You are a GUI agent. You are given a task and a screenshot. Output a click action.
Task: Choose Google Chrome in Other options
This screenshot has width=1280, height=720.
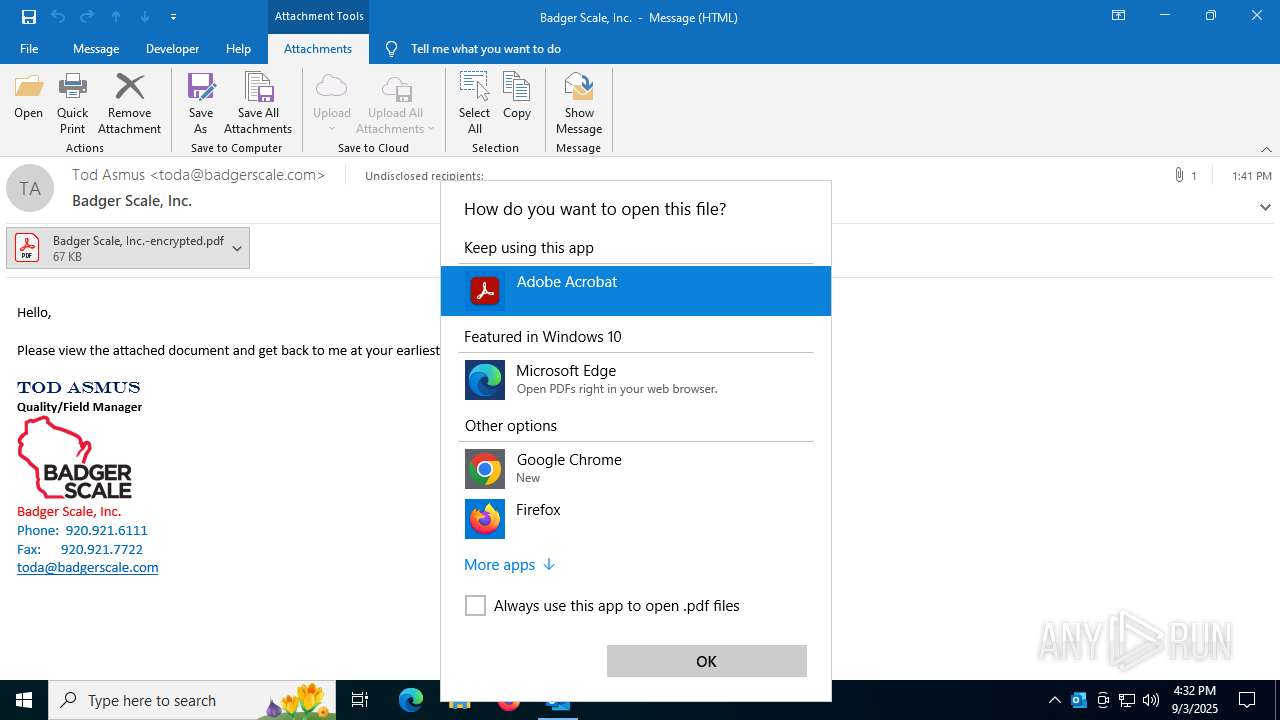636,468
